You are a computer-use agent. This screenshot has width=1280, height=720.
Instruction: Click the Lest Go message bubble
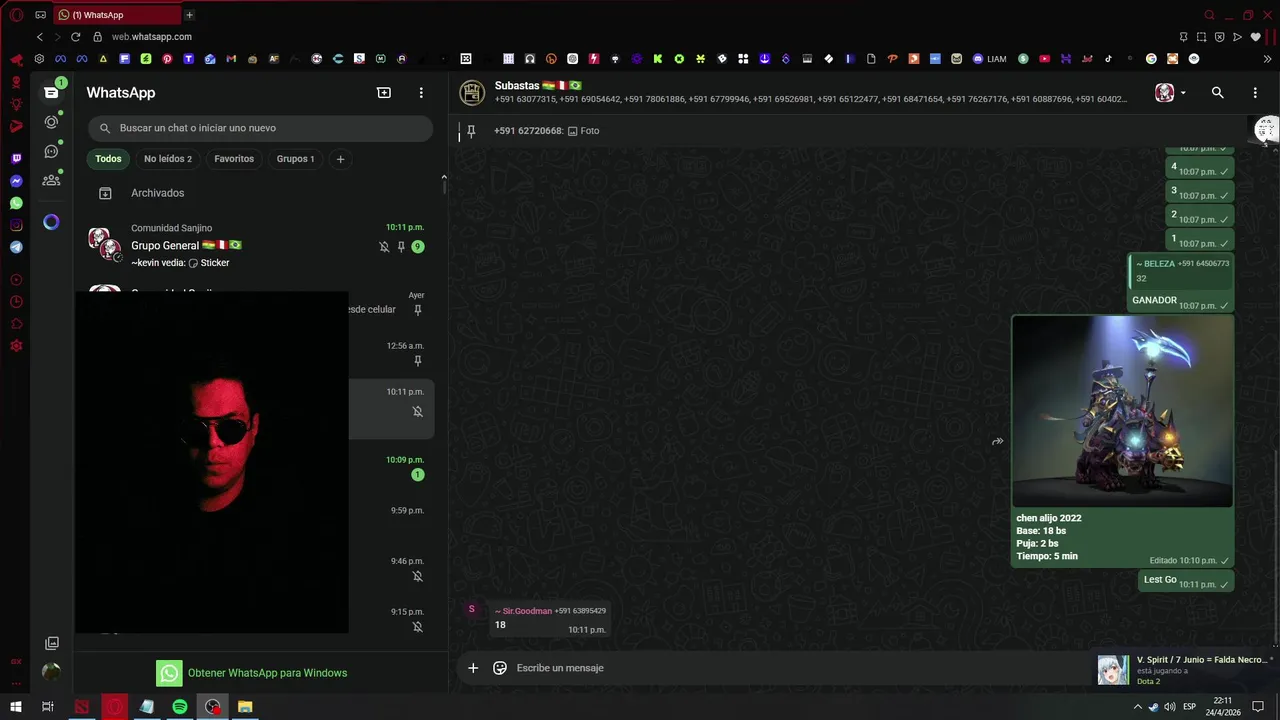click(x=1188, y=580)
